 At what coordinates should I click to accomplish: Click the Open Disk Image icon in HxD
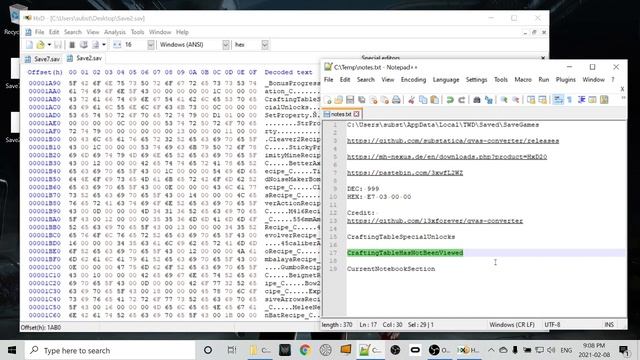96,44
